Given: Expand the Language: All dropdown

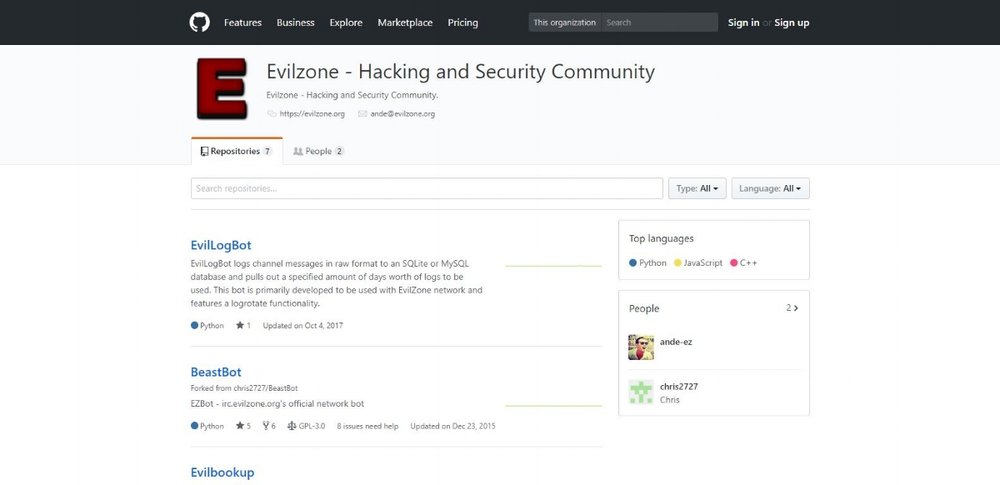Looking at the screenshot, I should pos(770,188).
